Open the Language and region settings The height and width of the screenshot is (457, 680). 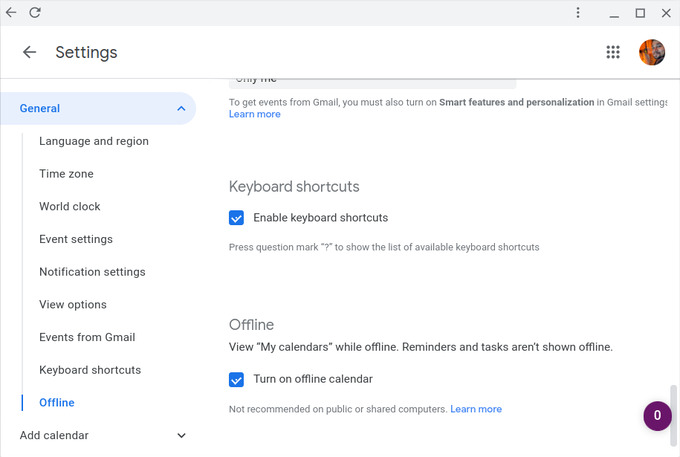tap(94, 141)
